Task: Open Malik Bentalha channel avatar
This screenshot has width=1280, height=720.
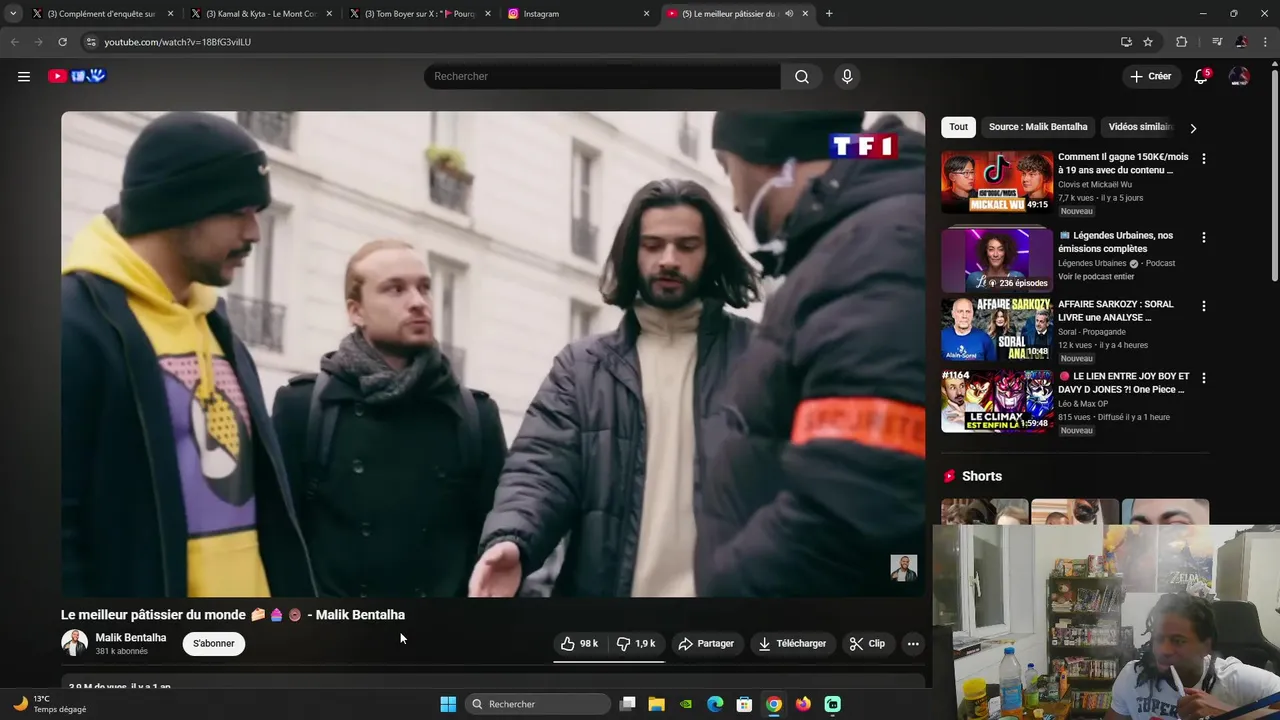Action: tap(74, 643)
